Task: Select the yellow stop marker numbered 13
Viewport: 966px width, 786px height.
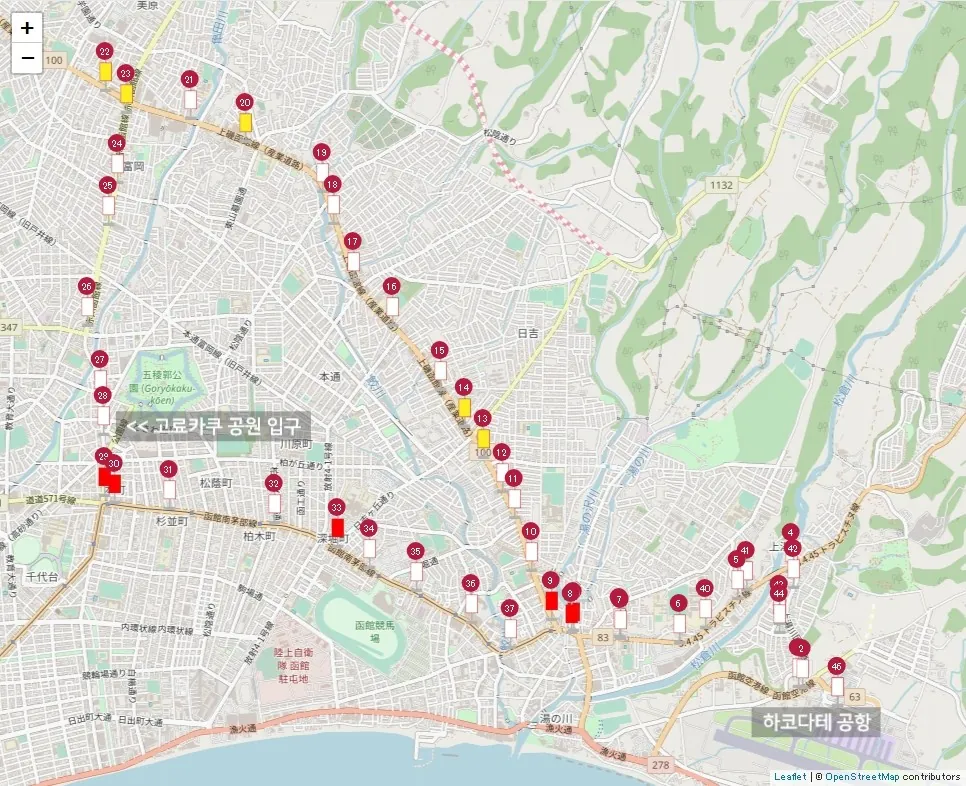Action: (x=483, y=438)
